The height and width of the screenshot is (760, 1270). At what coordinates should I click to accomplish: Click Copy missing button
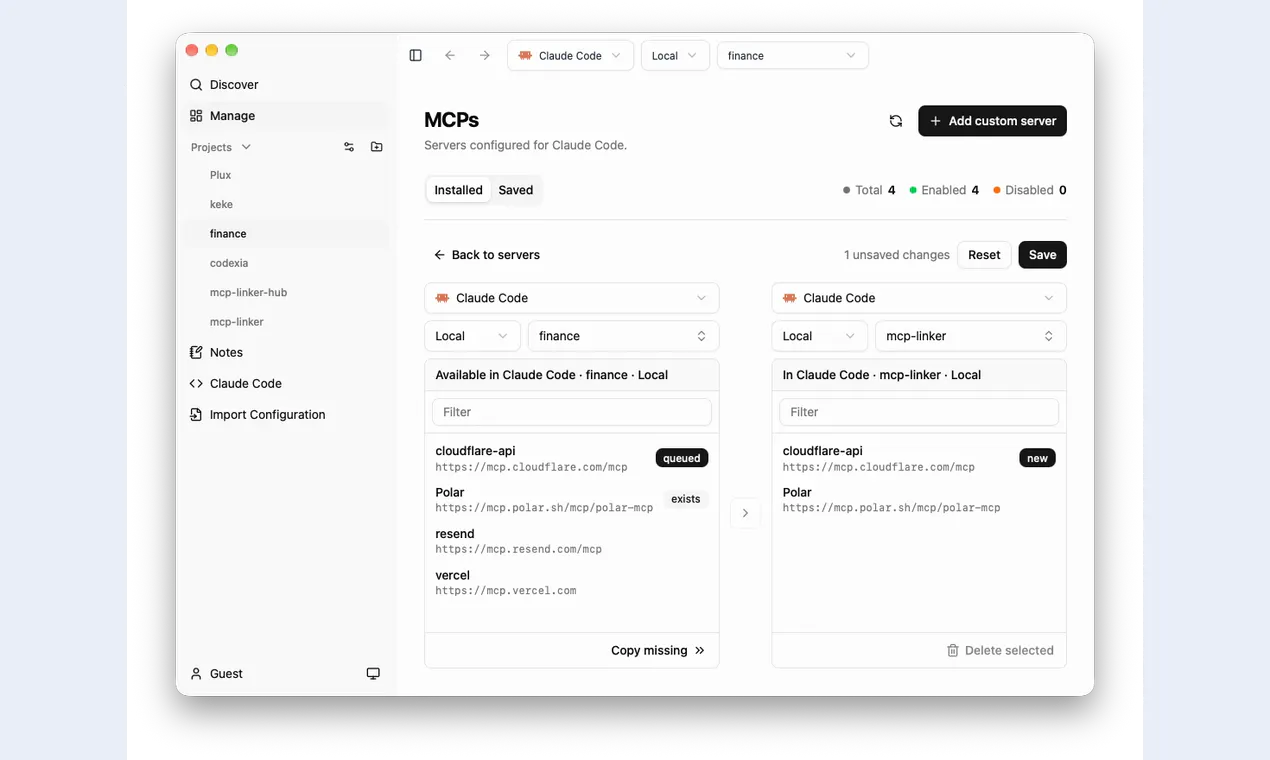click(x=658, y=650)
